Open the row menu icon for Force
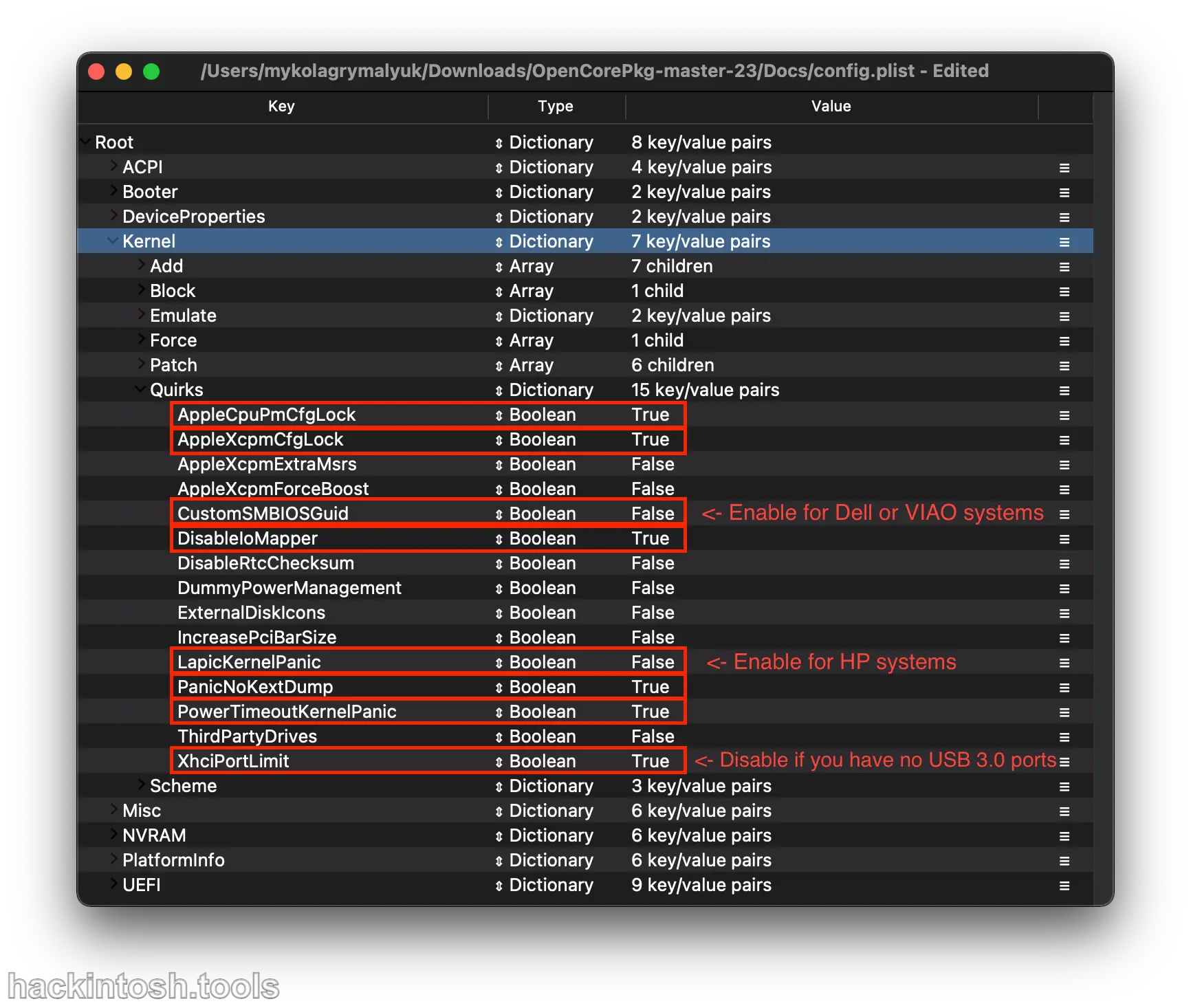Image resolution: width=1191 pixels, height=1008 pixels. (1064, 341)
